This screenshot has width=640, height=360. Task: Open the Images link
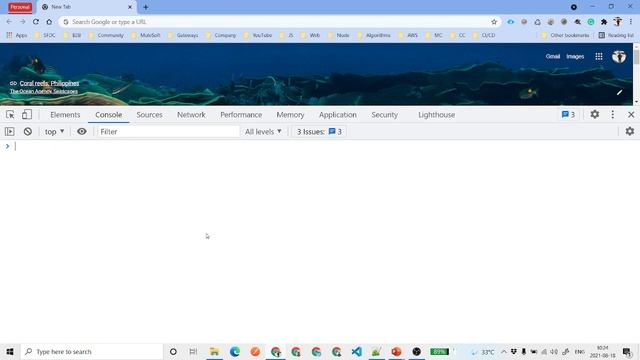coord(575,56)
